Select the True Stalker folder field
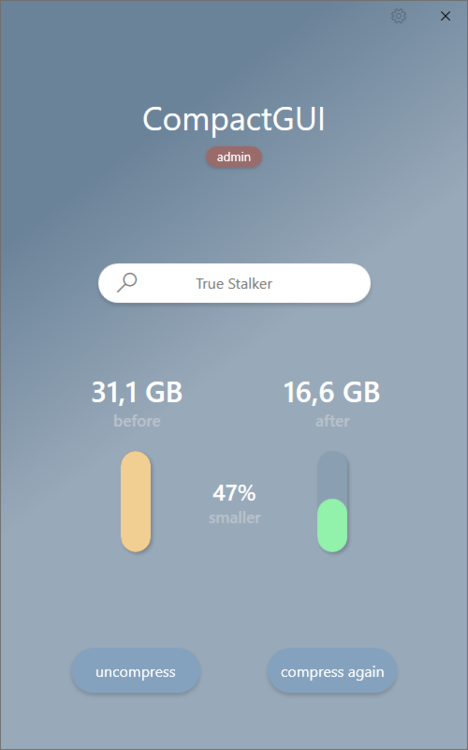The width and height of the screenshot is (468, 750). click(x=234, y=283)
